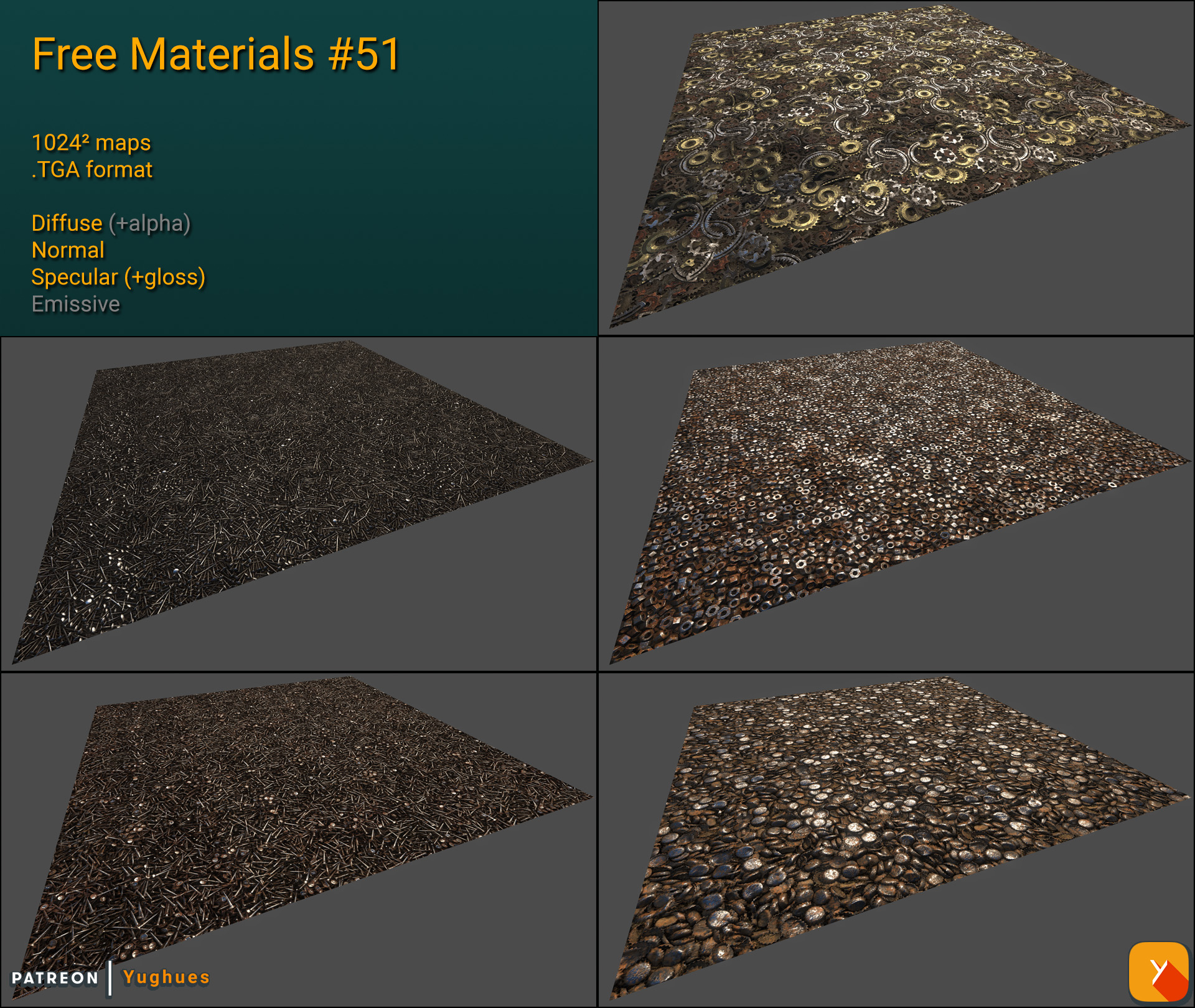Click the PATREON wordmark logo
The height and width of the screenshot is (1008, 1195).
point(56,978)
